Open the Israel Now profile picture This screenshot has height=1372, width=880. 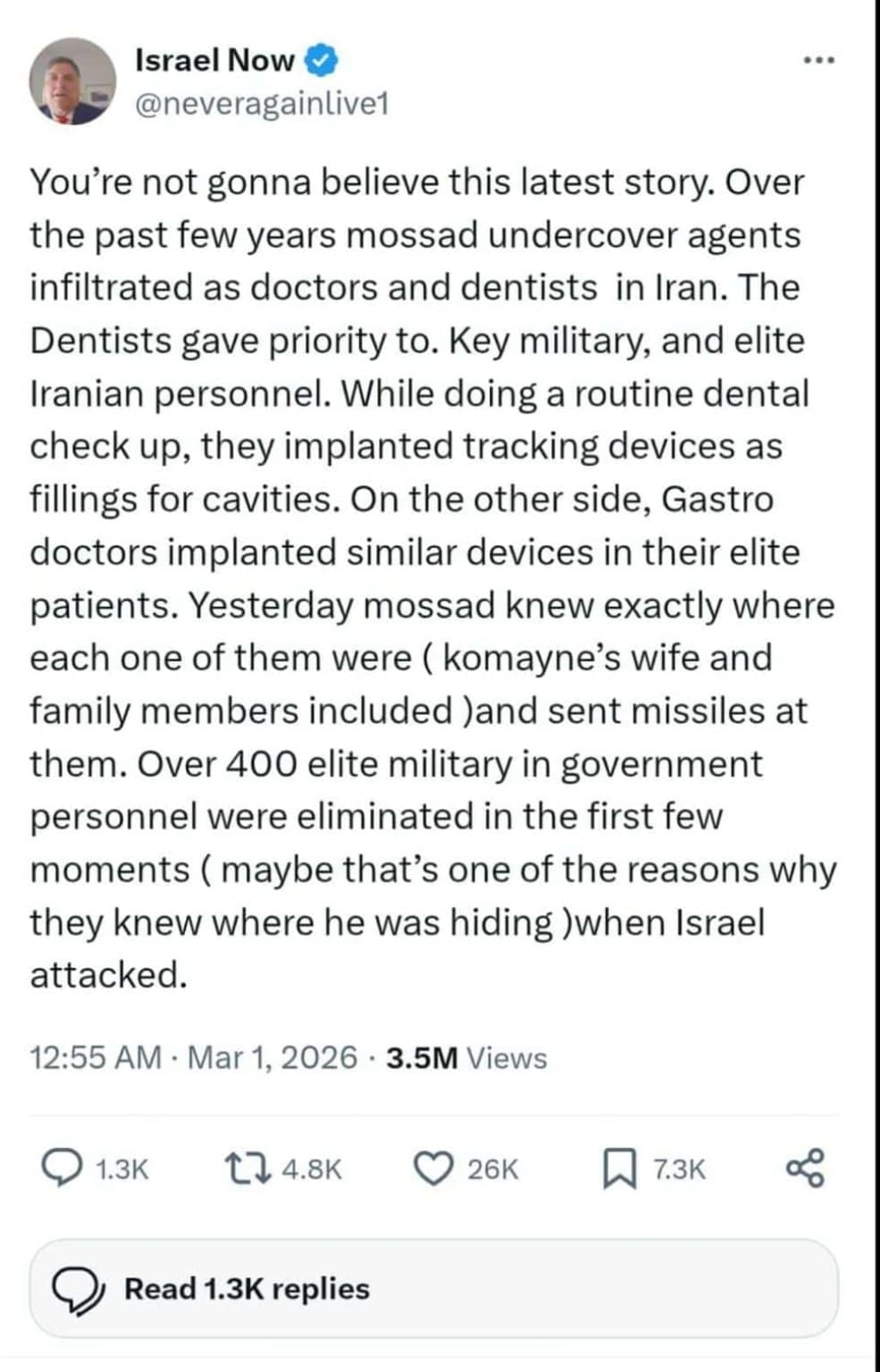click(73, 81)
